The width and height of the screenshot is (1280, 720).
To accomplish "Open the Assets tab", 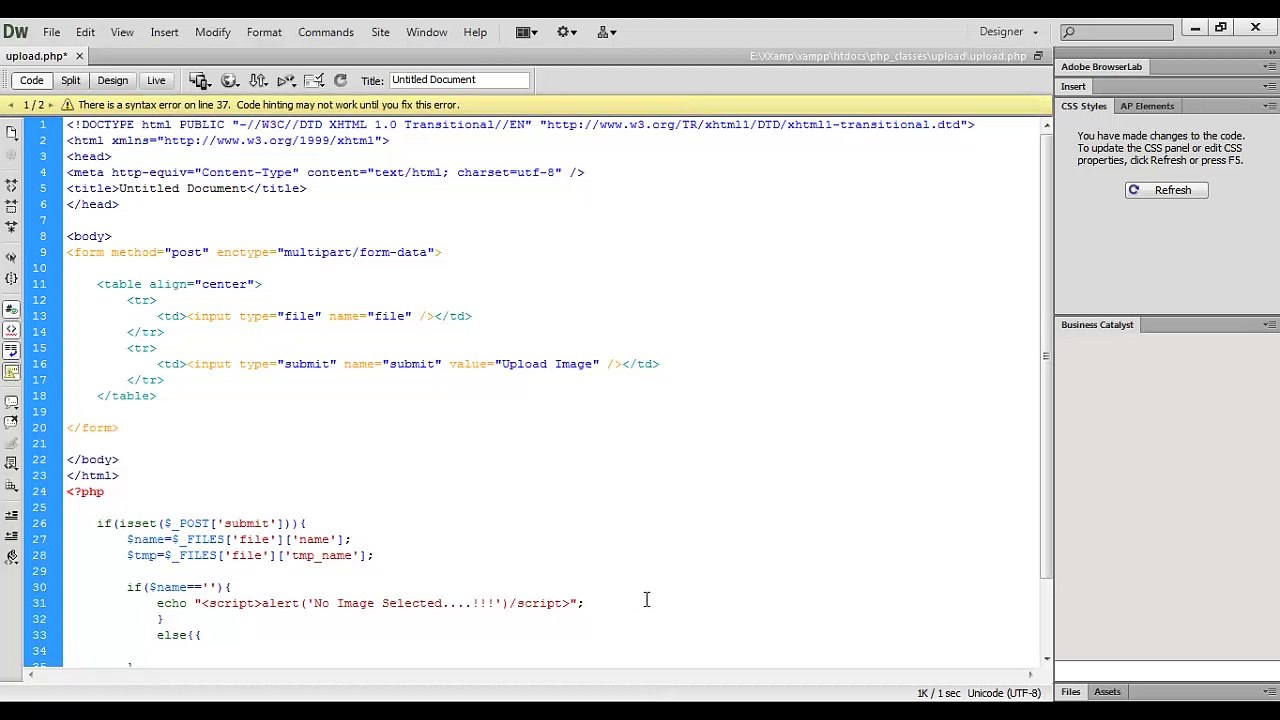I will (1107, 692).
